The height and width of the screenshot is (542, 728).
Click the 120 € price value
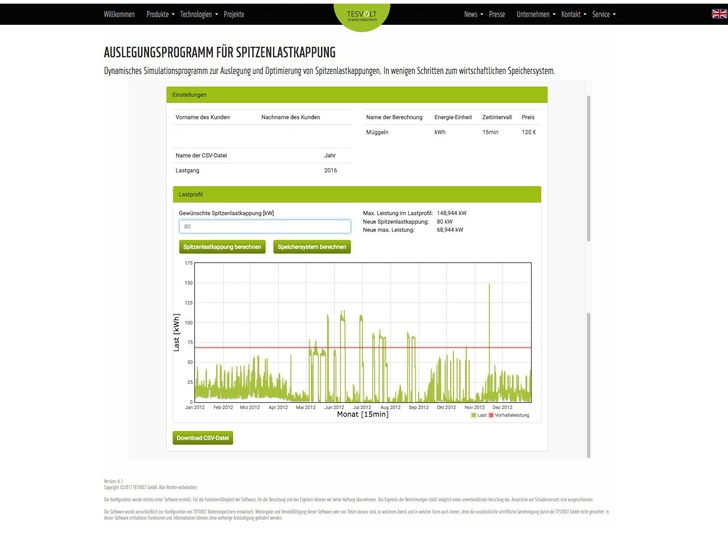click(528, 132)
